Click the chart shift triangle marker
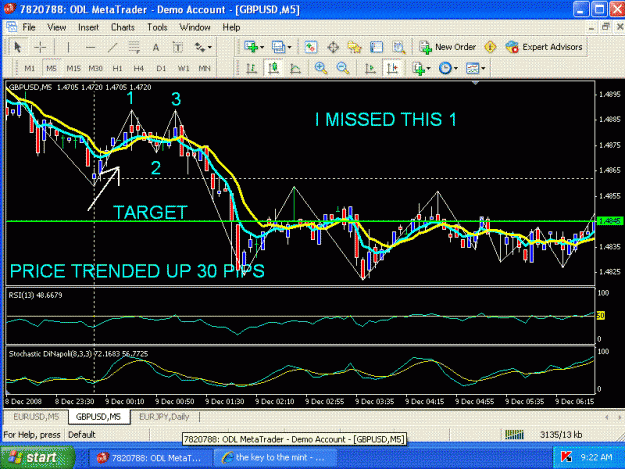 click(x=475, y=83)
